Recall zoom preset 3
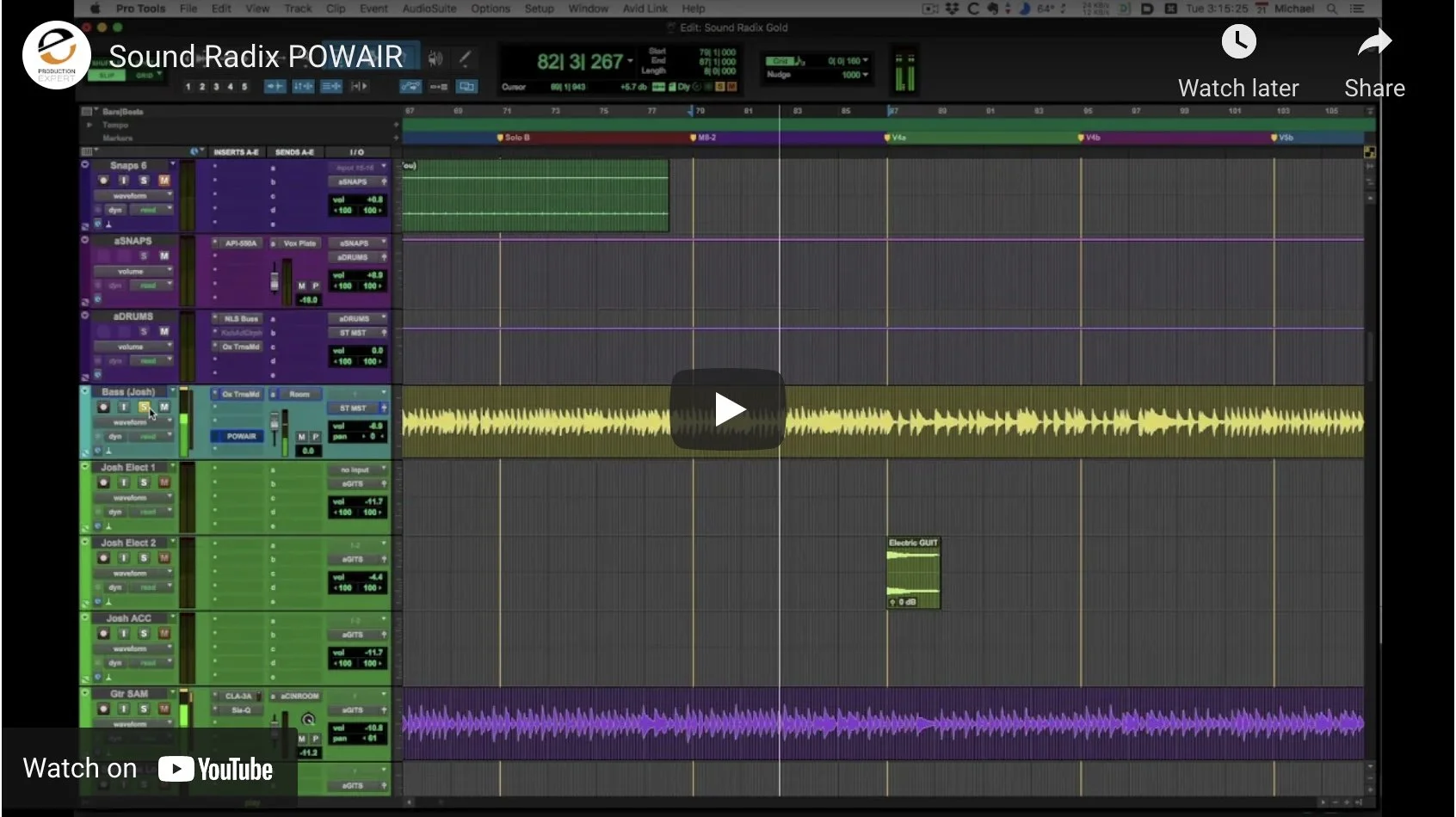This screenshot has width=1456, height=817. click(217, 87)
